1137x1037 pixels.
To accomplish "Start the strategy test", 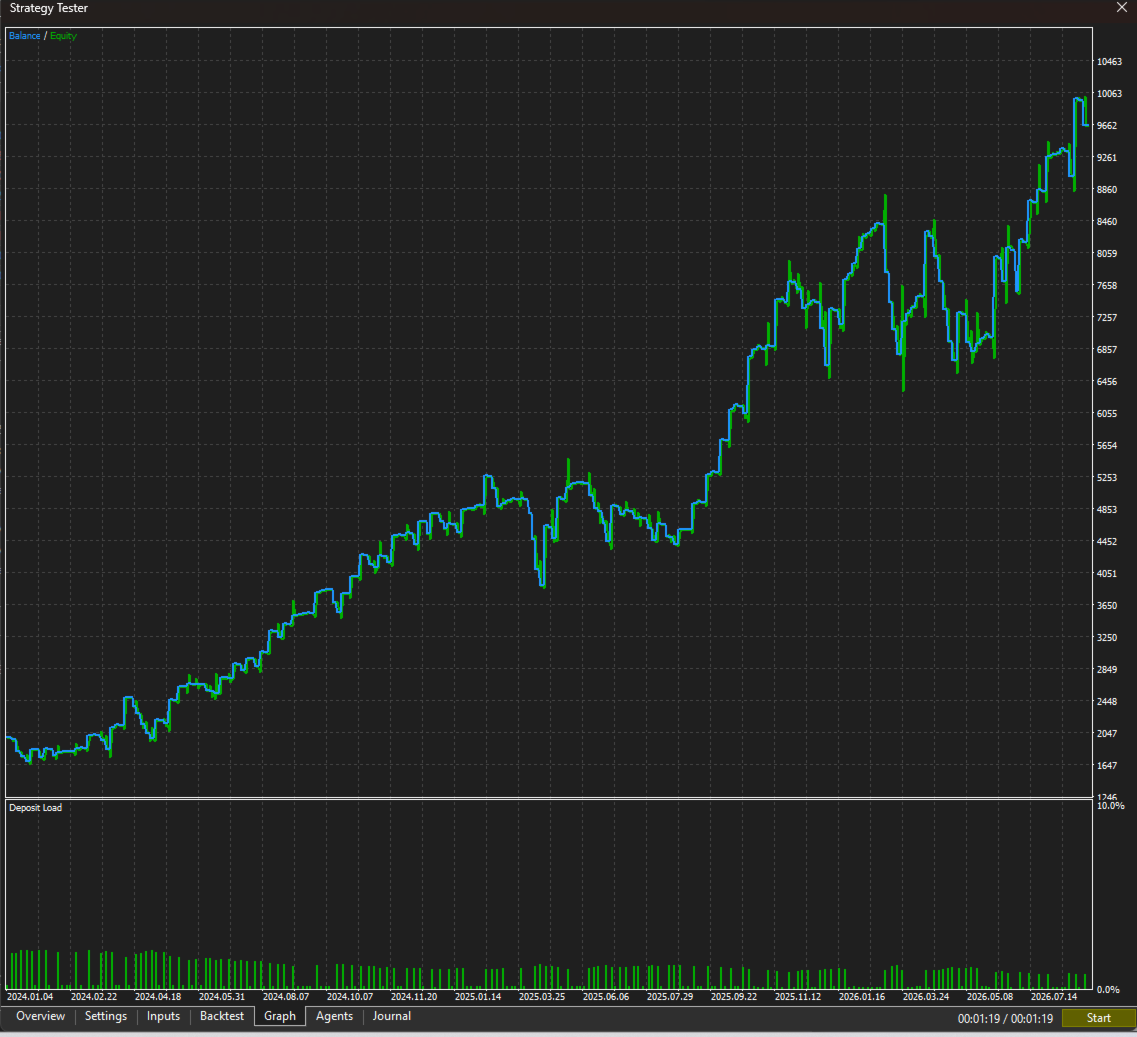I will click(1098, 1018).
